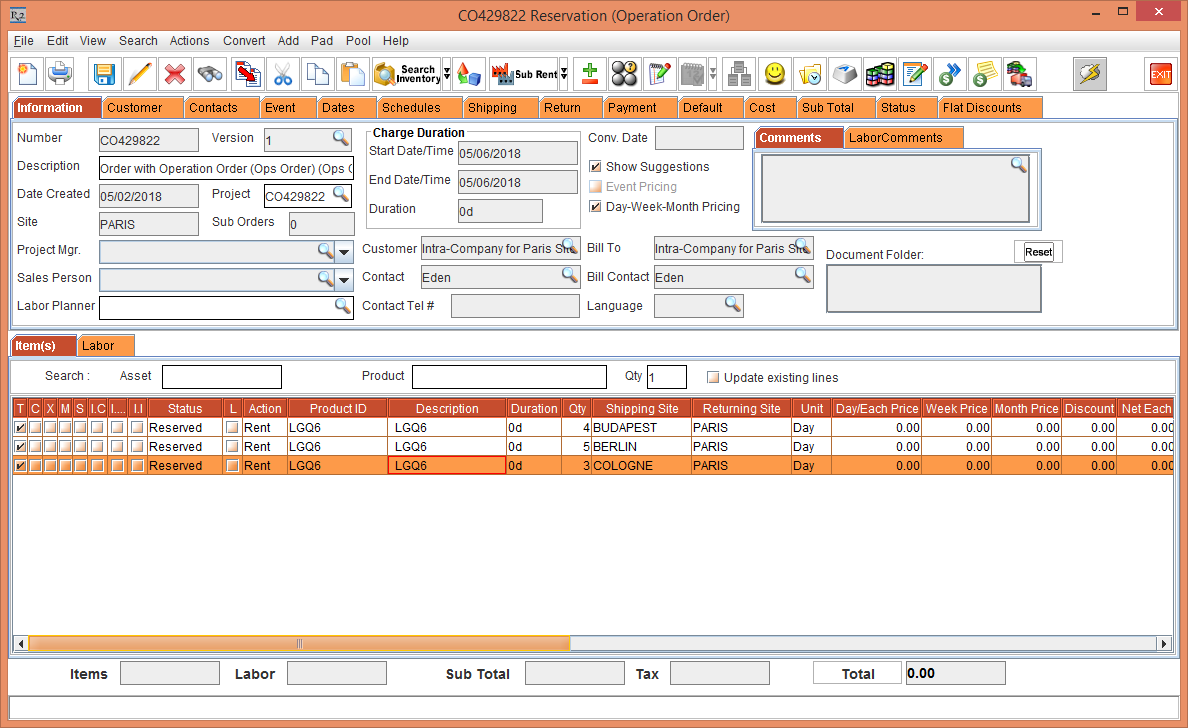Click the Print icon in toolbar
Viewport: 1188px width, 728px height.
coord(60,74)
